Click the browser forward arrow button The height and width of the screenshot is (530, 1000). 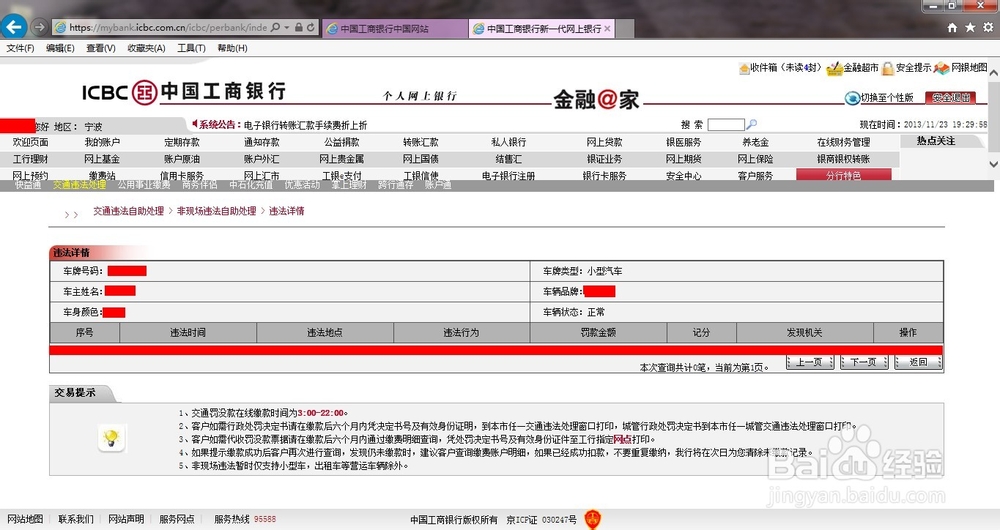point(40,27)
